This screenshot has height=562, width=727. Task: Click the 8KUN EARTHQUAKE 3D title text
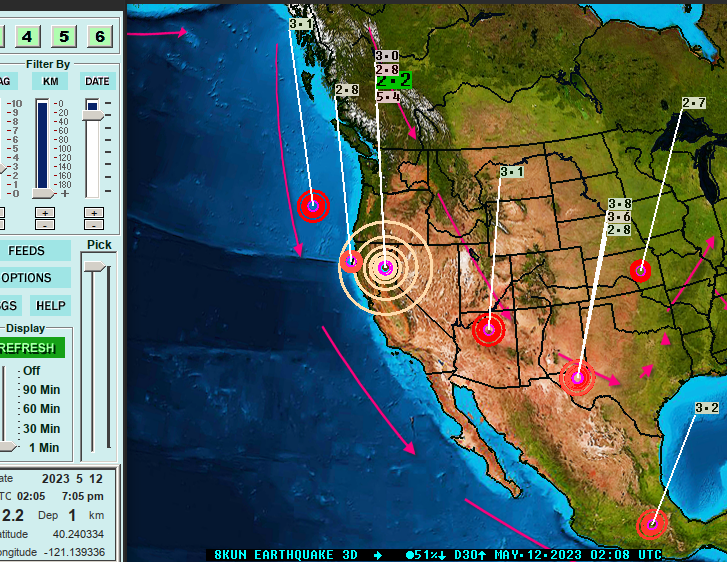point(286,555)
